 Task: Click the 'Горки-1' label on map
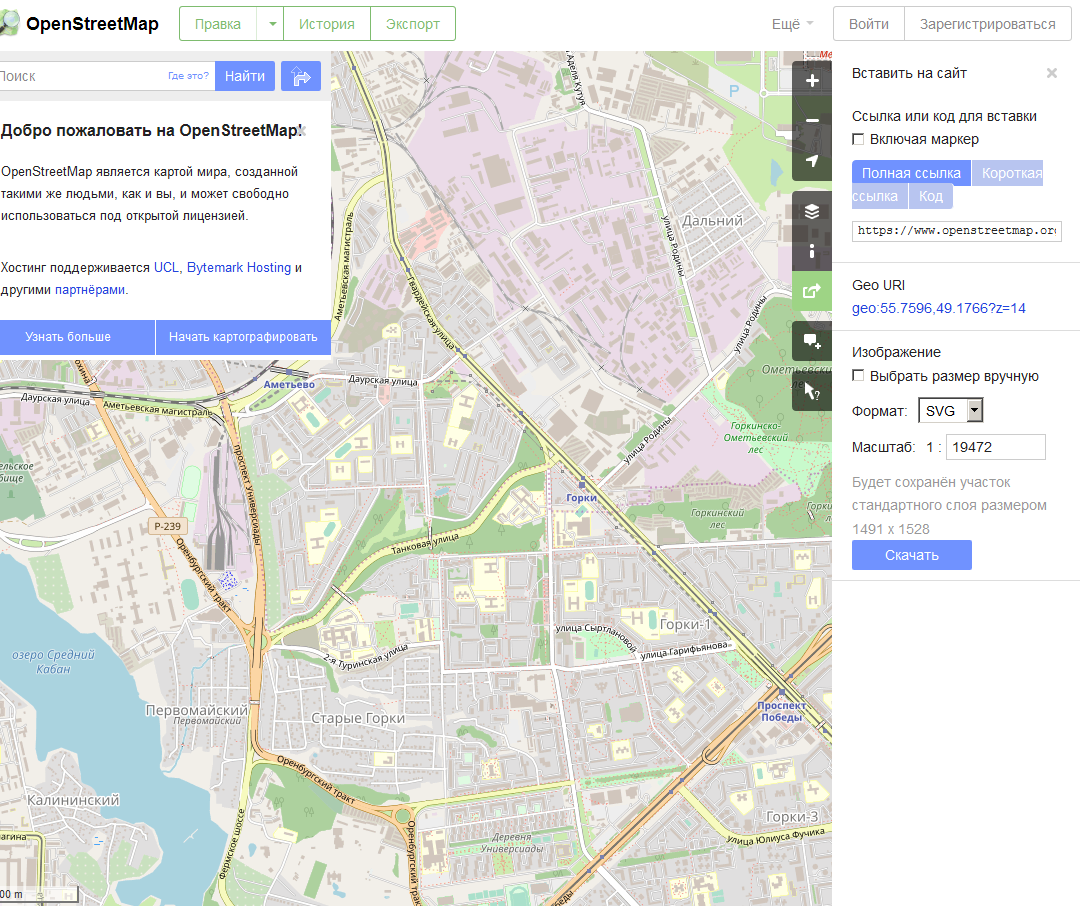[x=685, y=624]
